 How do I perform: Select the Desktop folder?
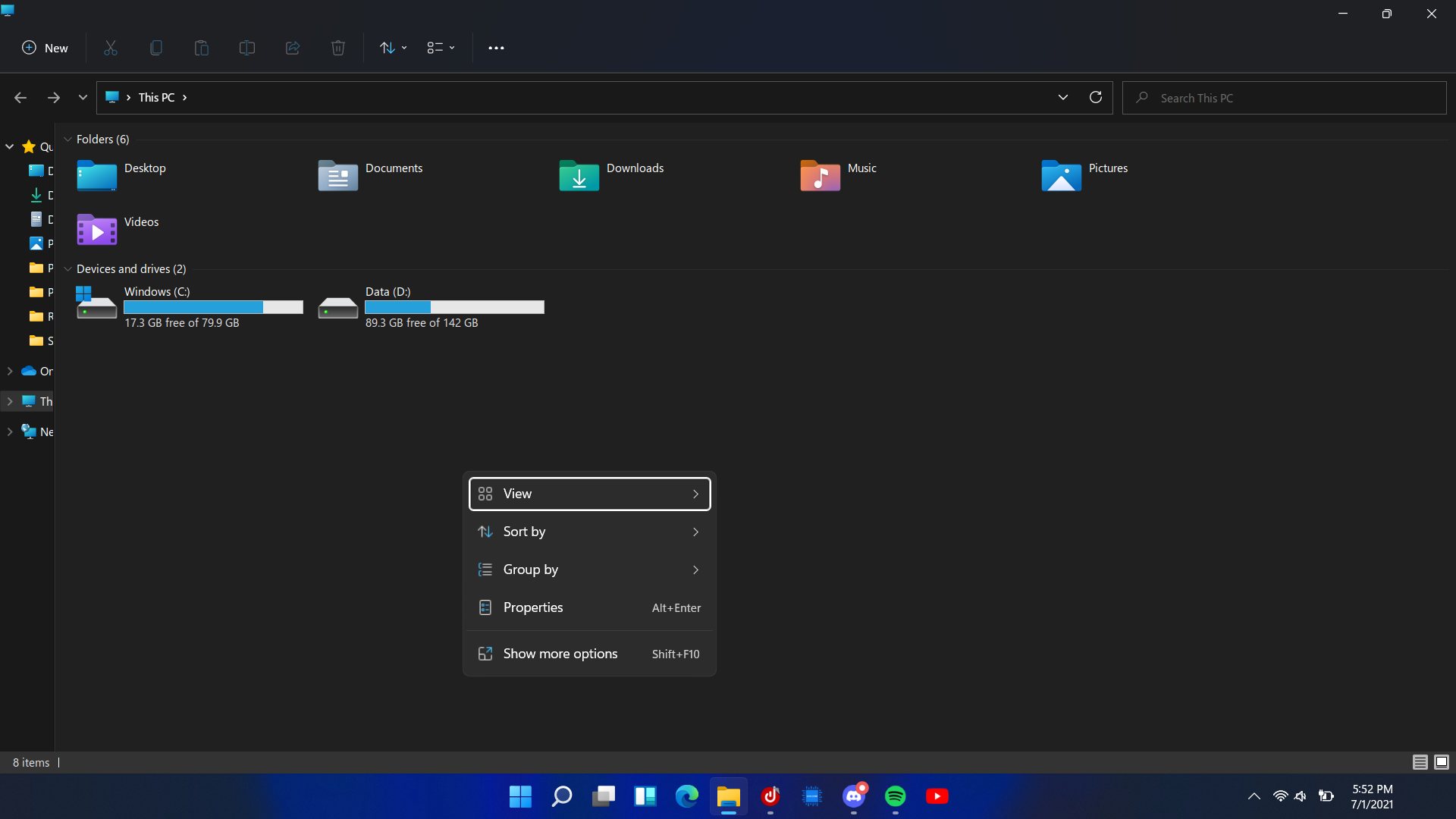pyautogui.click(x=121, y=175)
